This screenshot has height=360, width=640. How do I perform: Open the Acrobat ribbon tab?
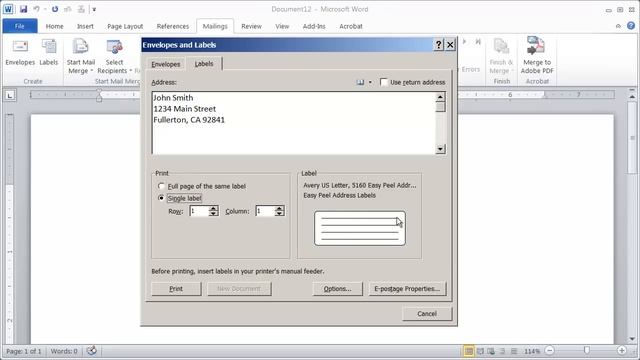click(x=351, y=26)
